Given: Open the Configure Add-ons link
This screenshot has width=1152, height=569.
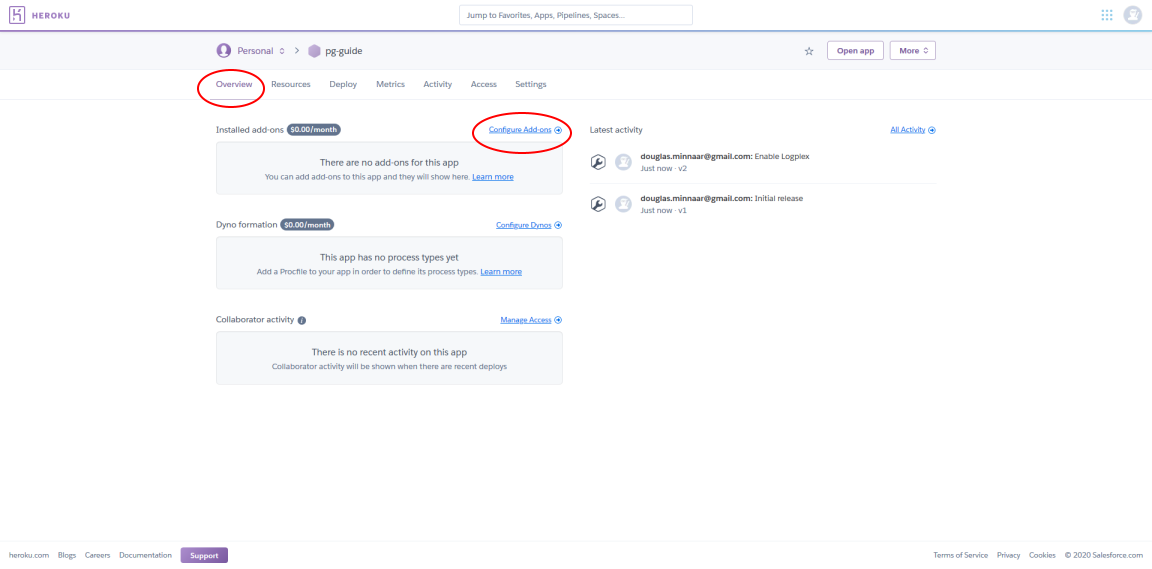Looking at the screenshot, I should tap(525, 129).
